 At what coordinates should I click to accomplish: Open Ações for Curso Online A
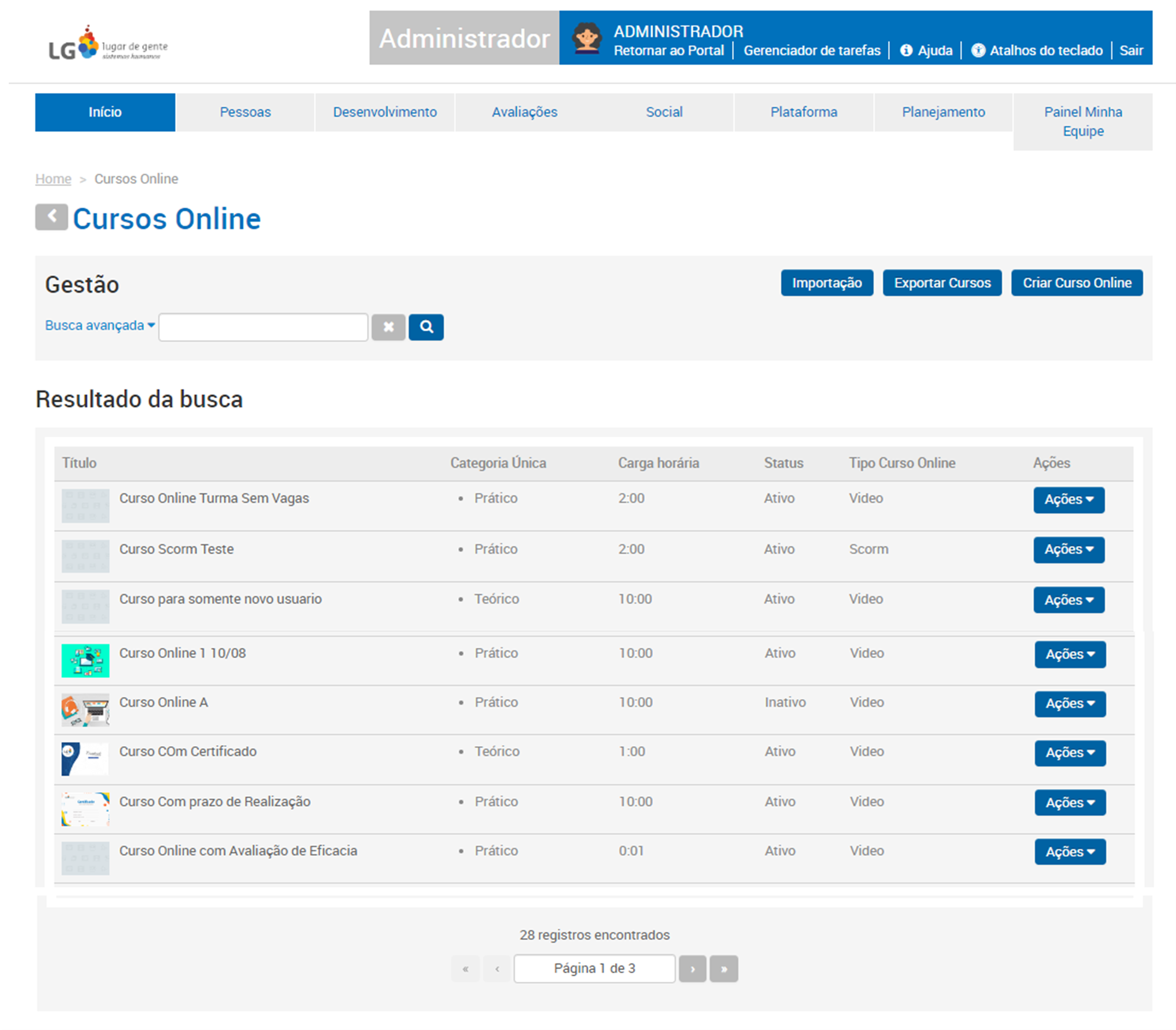(x=1070, y=704)
